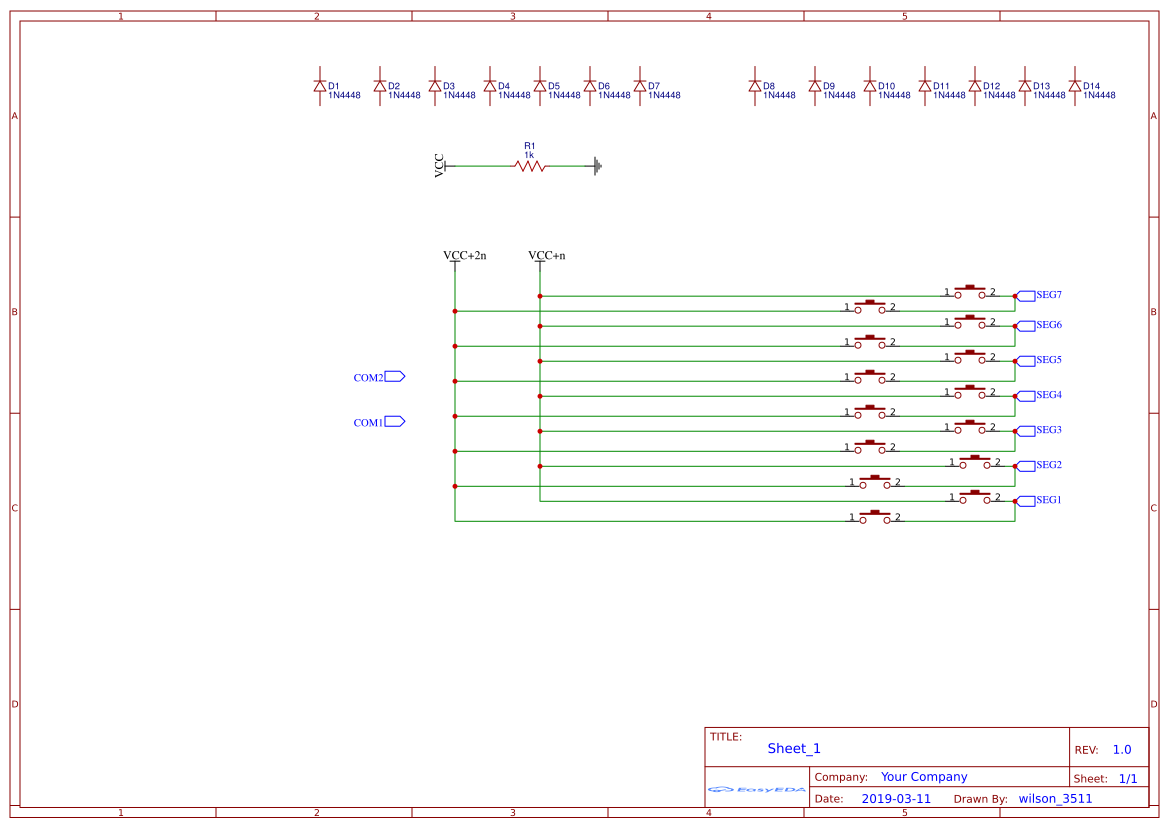Click the EasyEDA logo in the title block

[x=757, y=789]
